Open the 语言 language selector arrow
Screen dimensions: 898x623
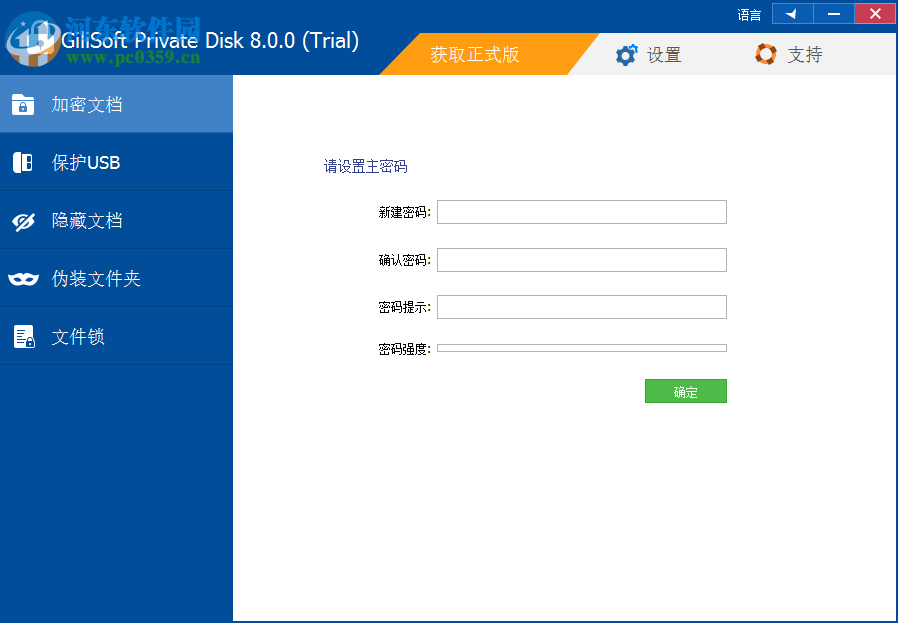point(791,14)
